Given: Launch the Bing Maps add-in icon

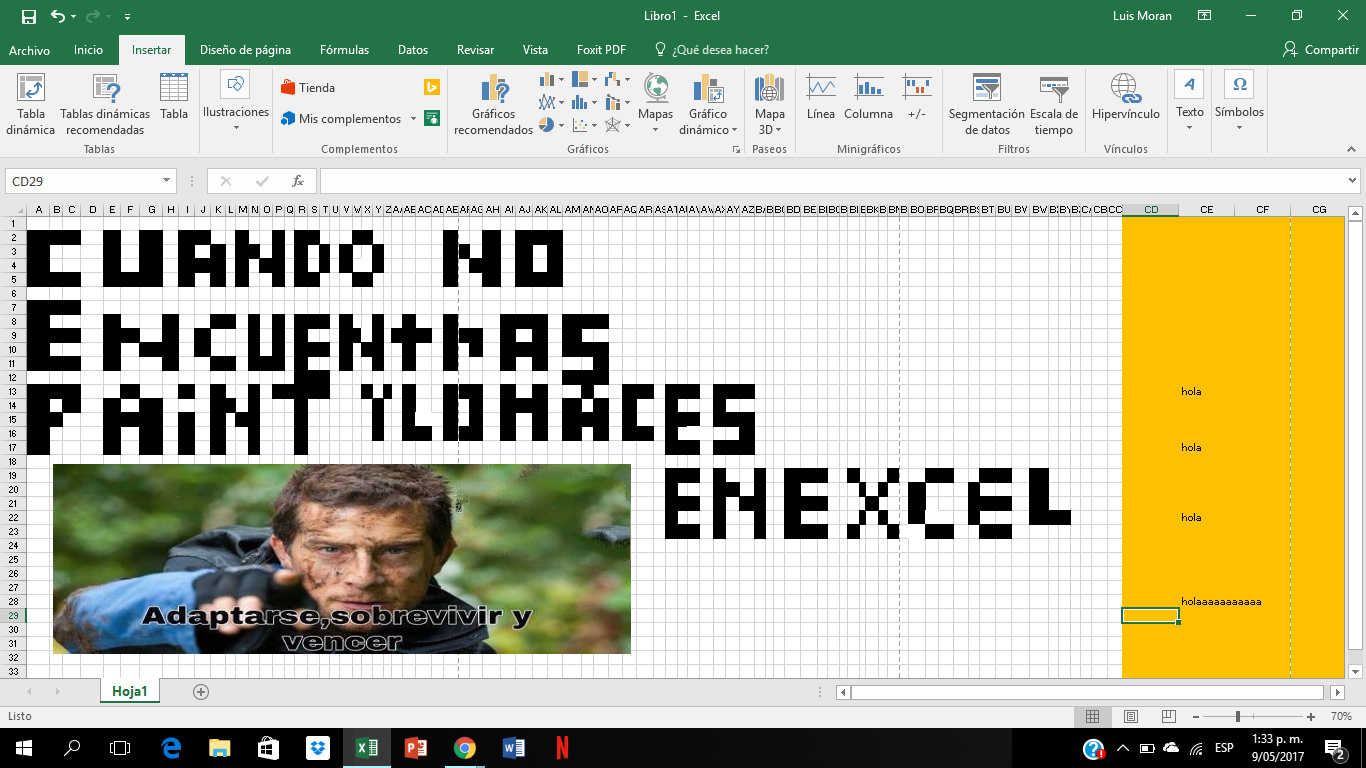Looking at the screenshot, I should pyautogui.click(x=432, y=87).
